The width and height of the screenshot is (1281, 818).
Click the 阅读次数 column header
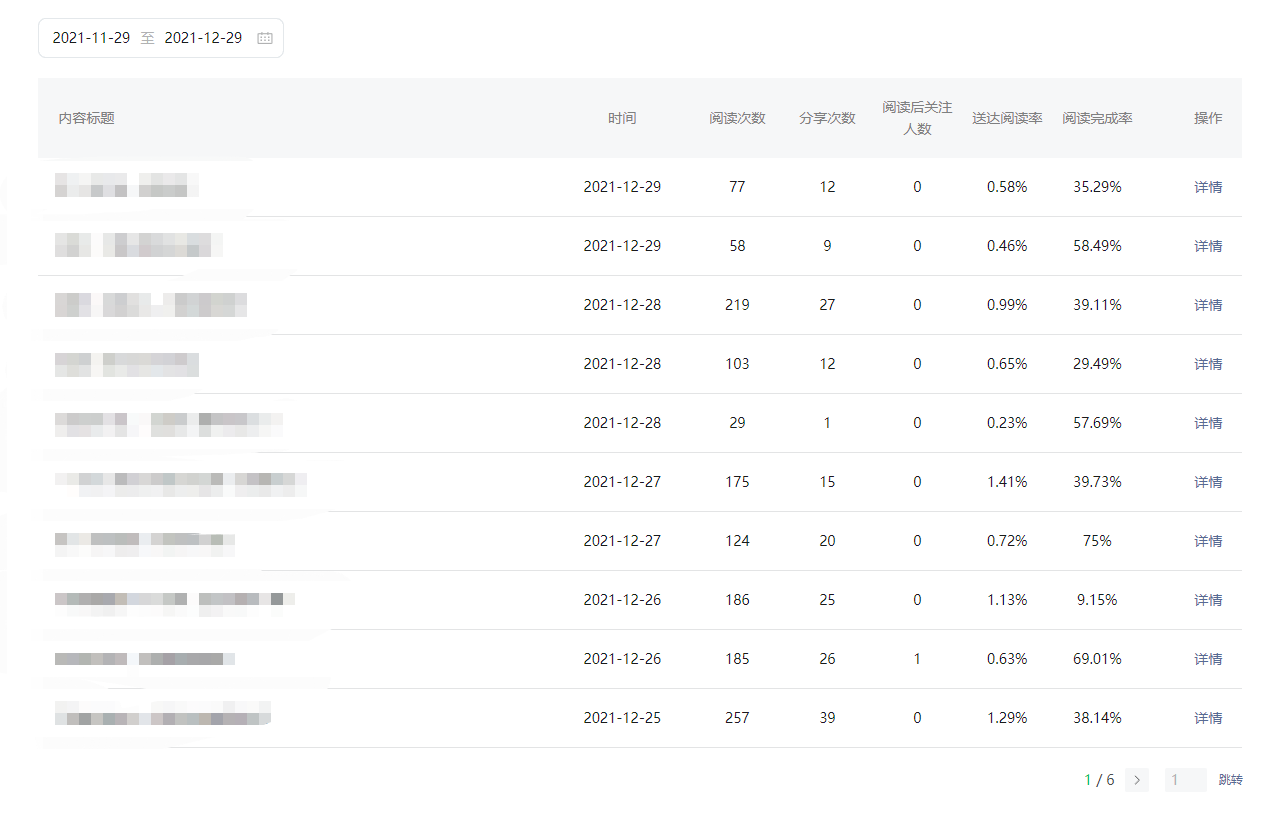737,118
